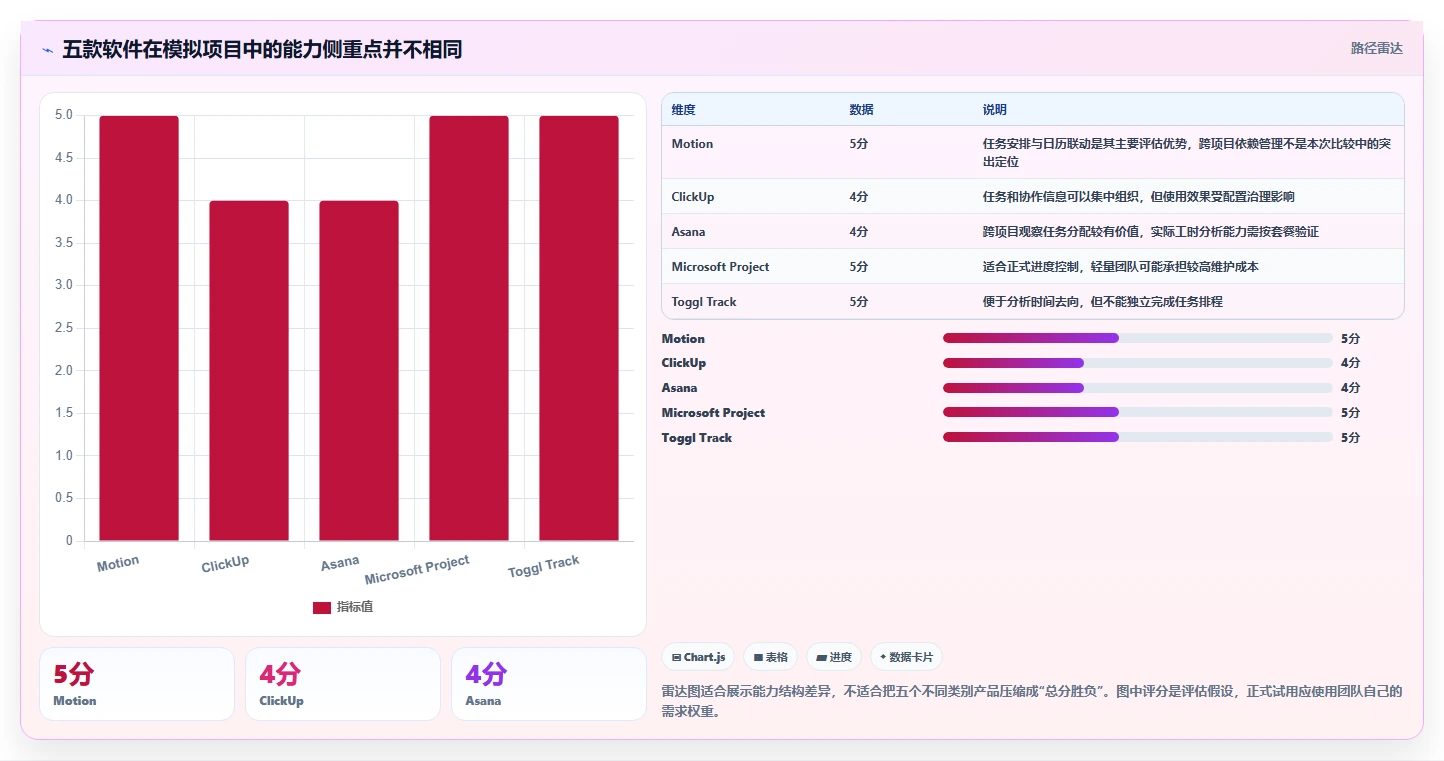
Task: Click the Toggl Track chart bar
Action: 579,328
